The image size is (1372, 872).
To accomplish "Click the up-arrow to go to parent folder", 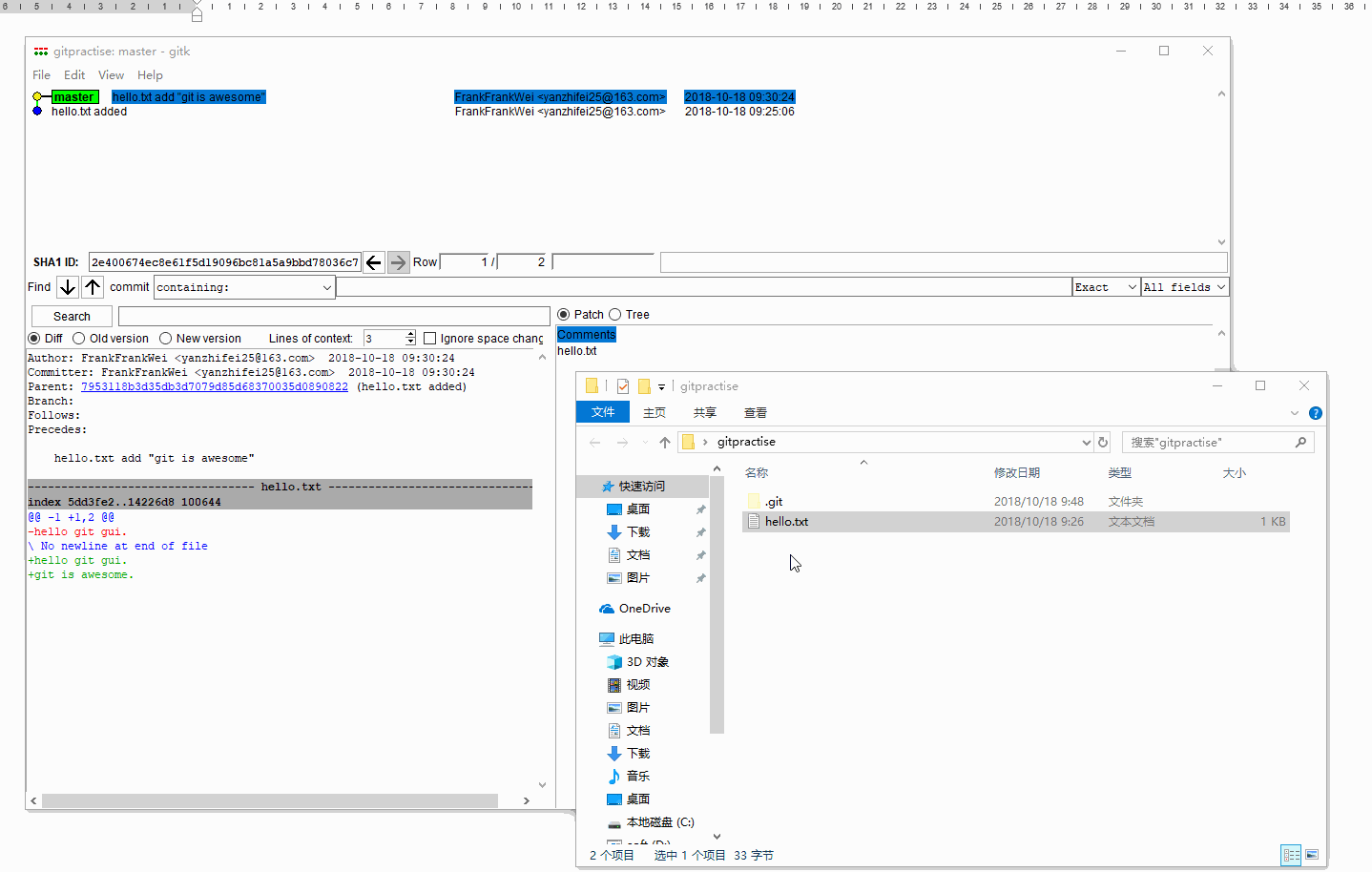I will coord(665,442).
